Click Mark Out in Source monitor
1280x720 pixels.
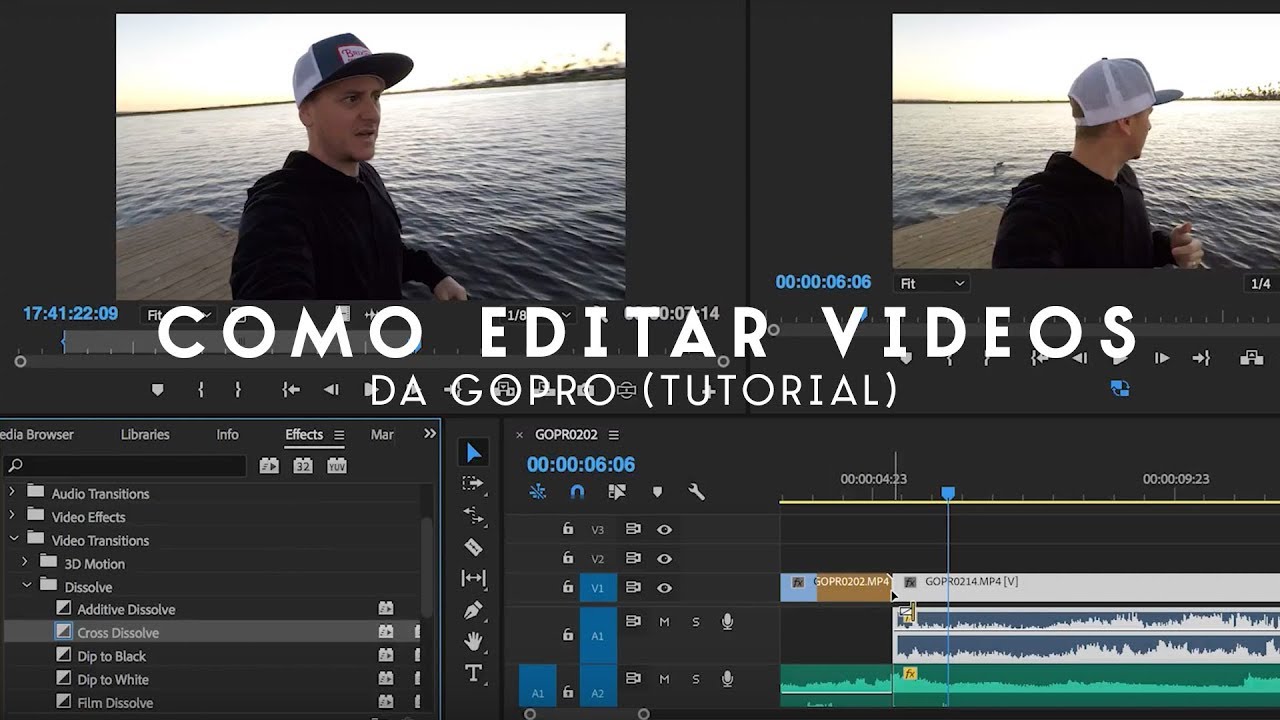pyautogui.click(x=237, y=390)
